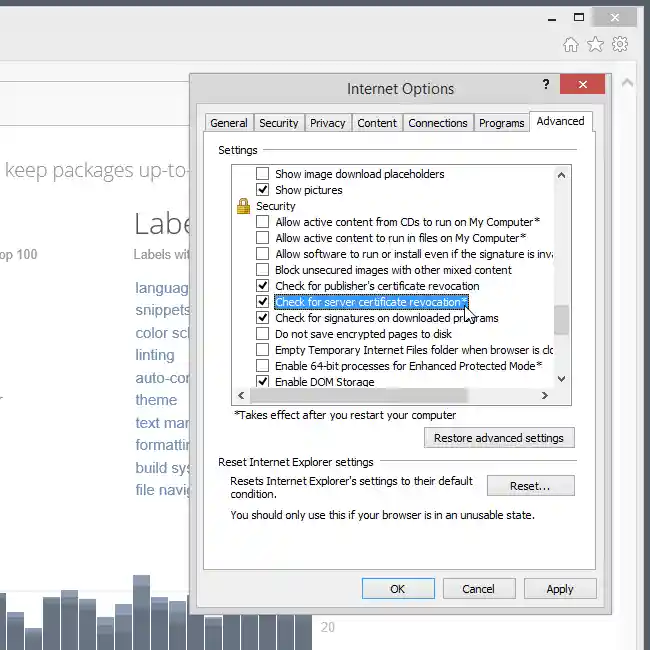Image resolution: width=650 pixels, height=650 pixels.
Task: Open the language label link on webpage
Action: (162, 288)
